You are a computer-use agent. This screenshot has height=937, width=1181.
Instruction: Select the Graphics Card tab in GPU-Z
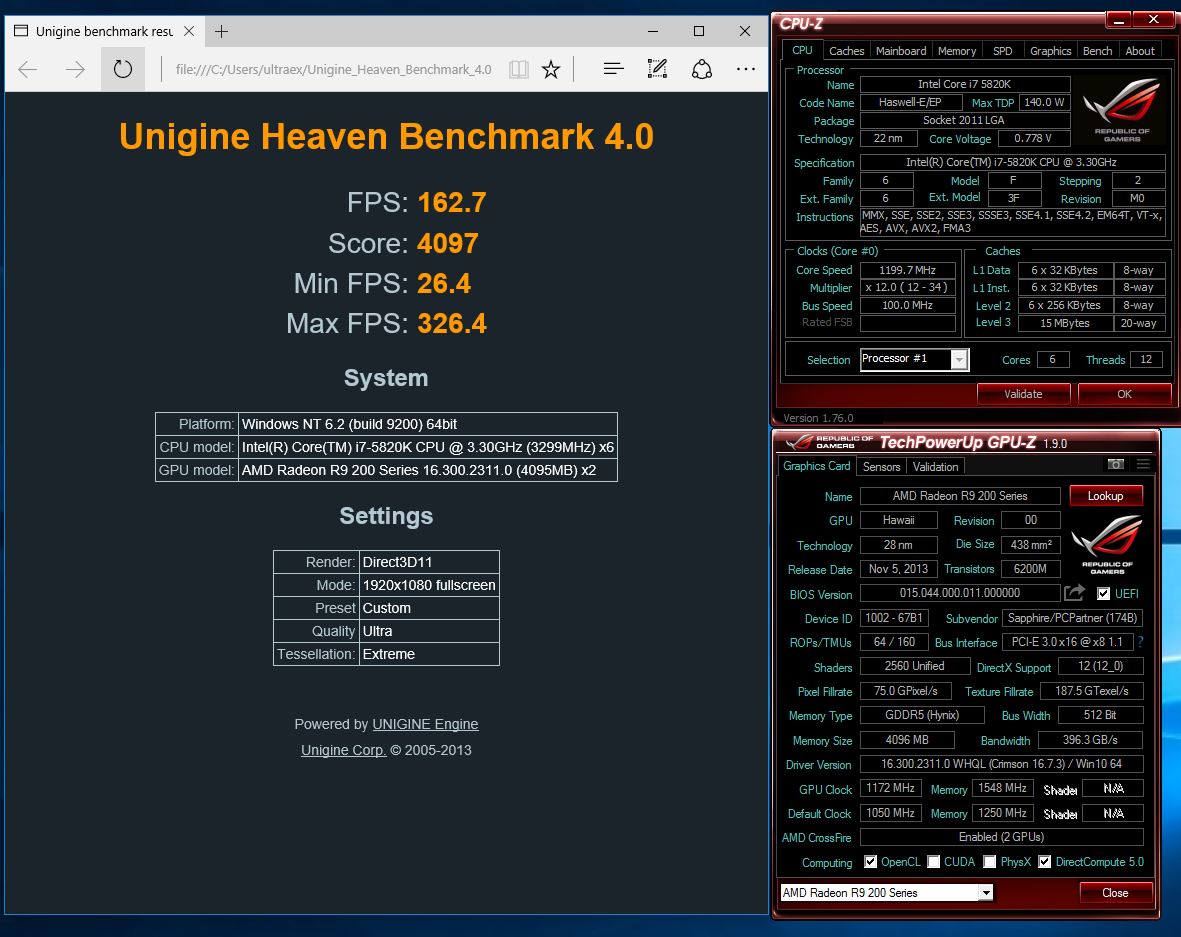[x=816, y=465]
